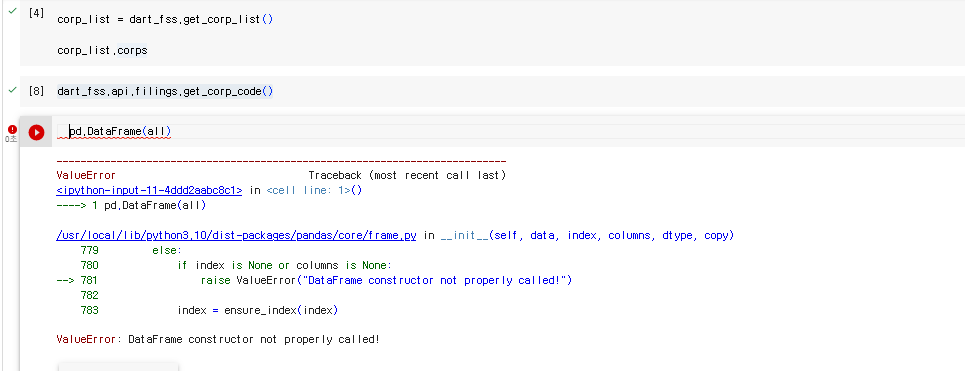The height and width of the screenshot is (371, 965).
Task: Open the ipython-input-11-4ddd2aabc8c1 traceback link
Action: (150, 190)
